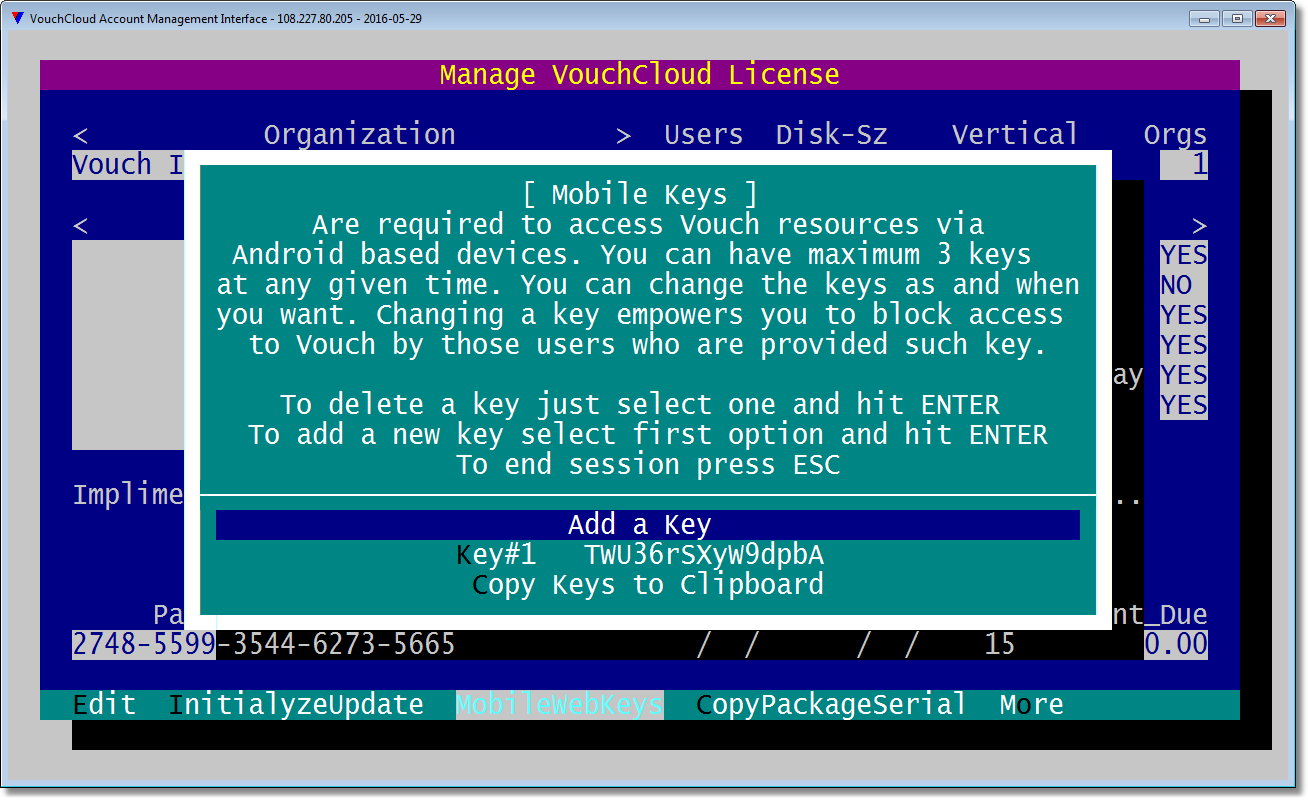The width and height of the screenshot is (1308, 800).
Task: Click right arrow after Organization header
Action: pyautogui.click(x=624, y=135)
